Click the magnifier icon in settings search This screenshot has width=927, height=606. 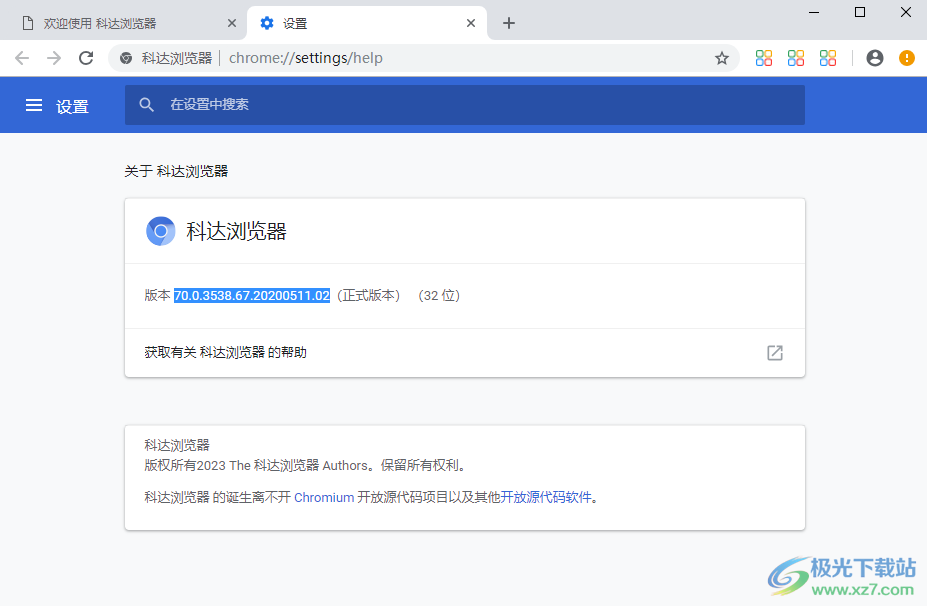tap(146, 105)
